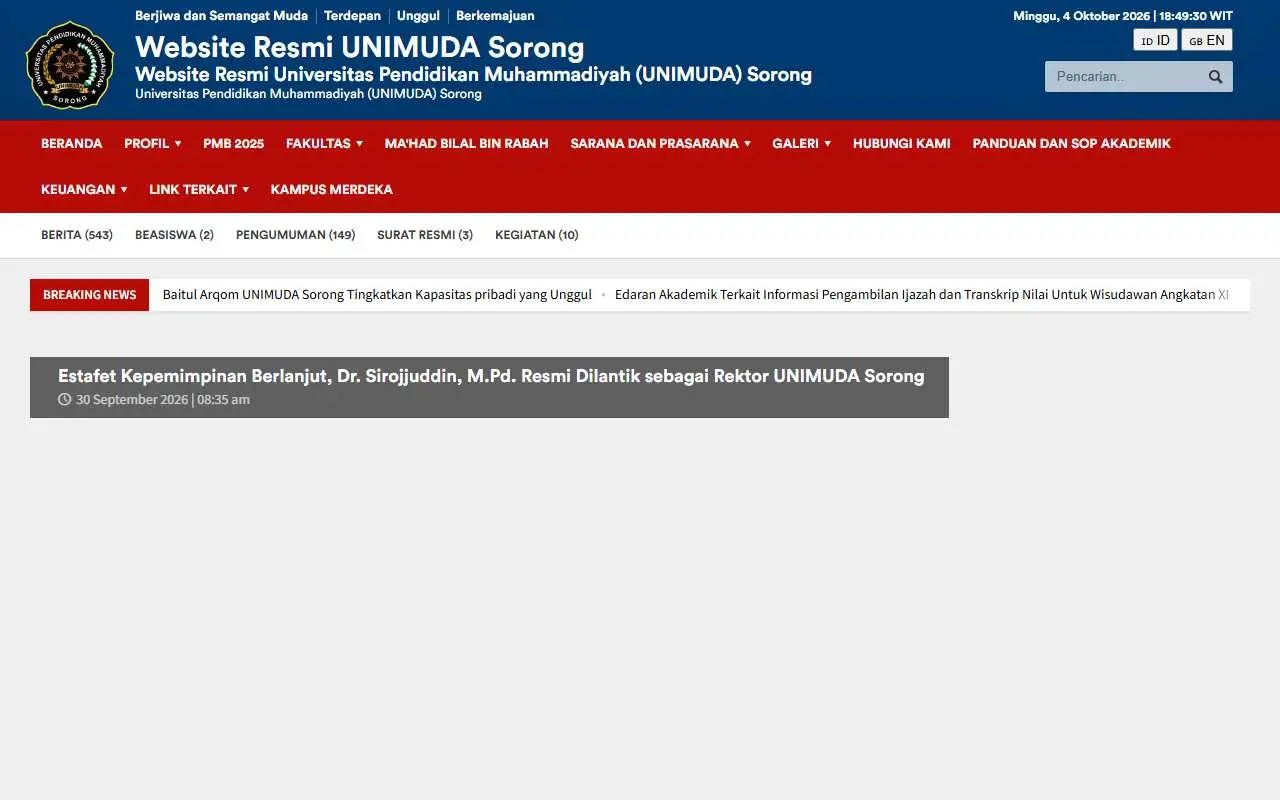The image size is (1280, 800).
Task: Open the BERITA (543) category
Action: [77, 235]
